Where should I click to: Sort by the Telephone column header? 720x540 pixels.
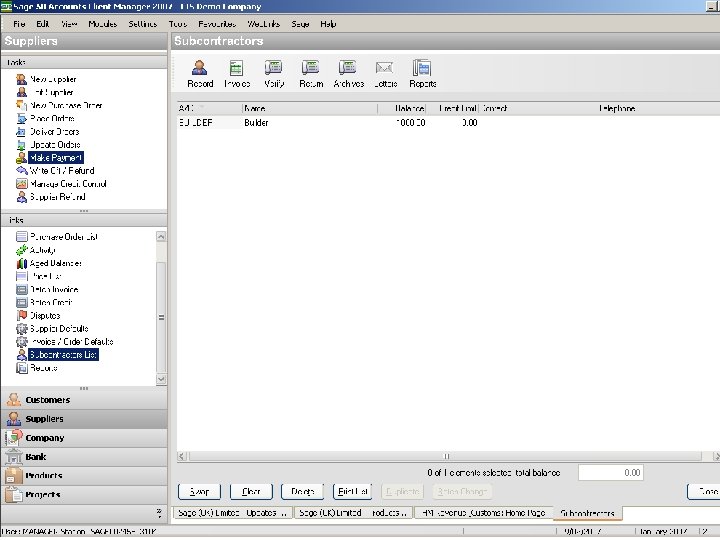[x=658, y=108]
